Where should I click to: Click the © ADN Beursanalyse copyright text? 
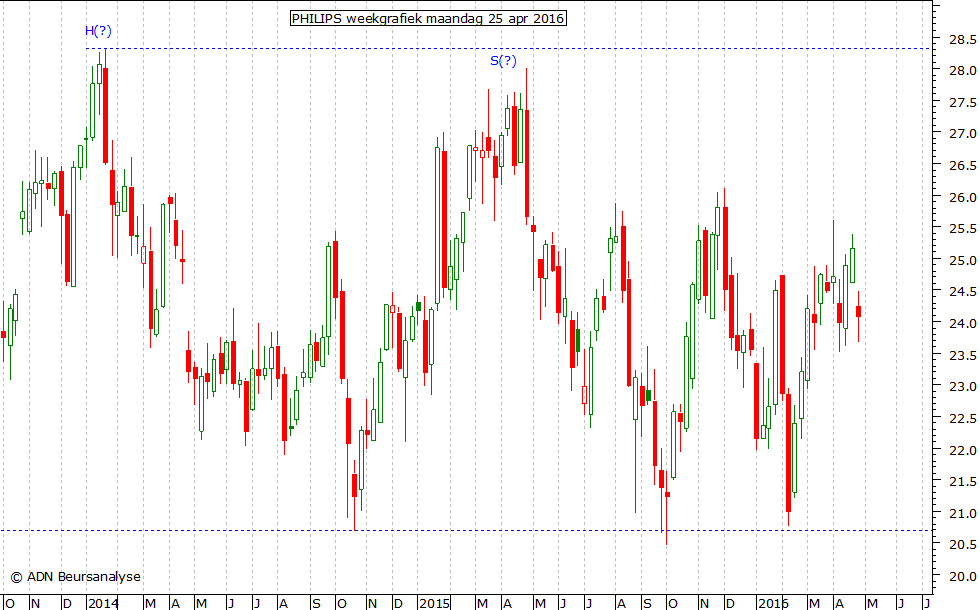(x=76, y=577)
